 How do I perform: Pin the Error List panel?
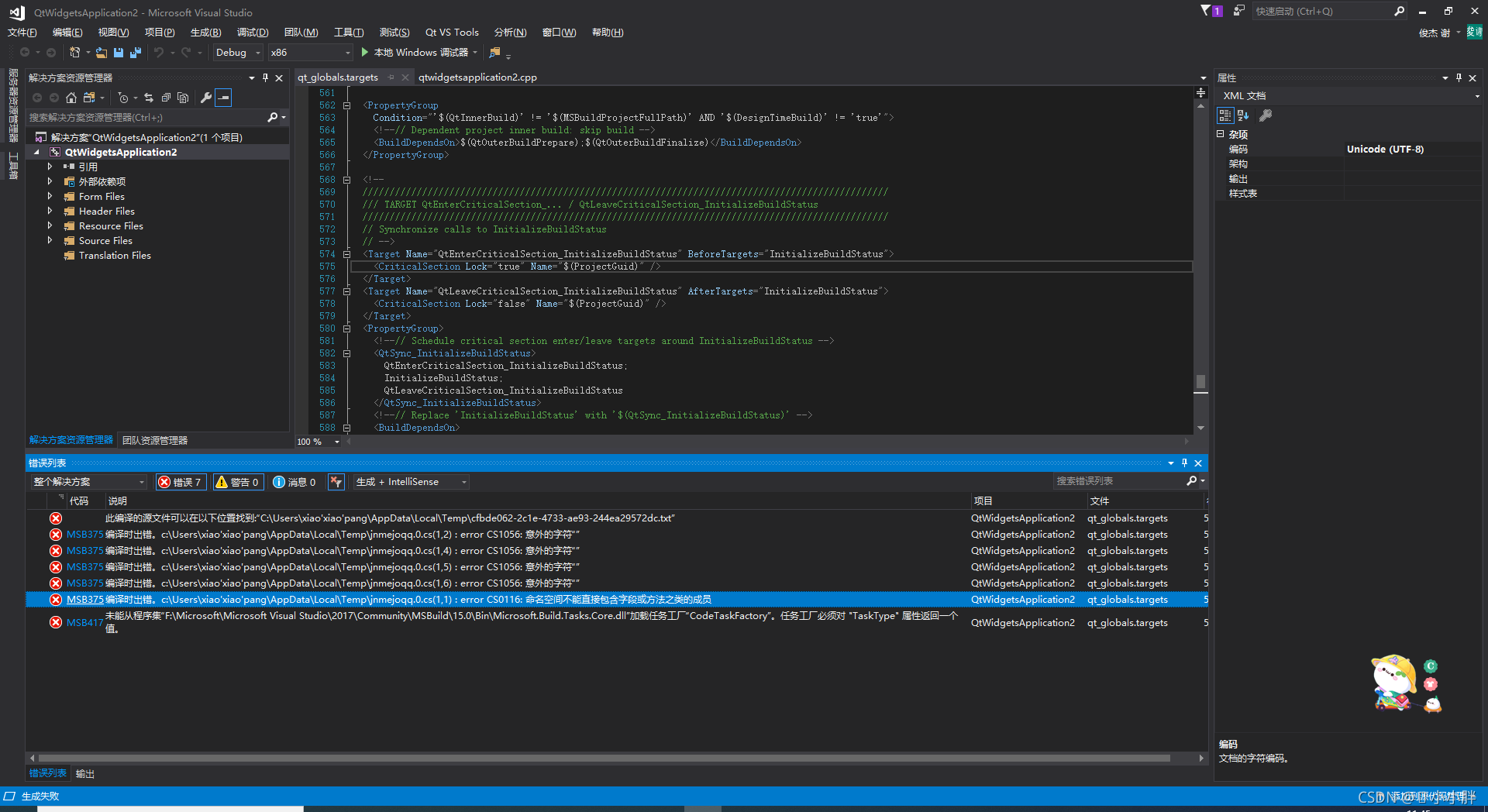click(x=1184, y=463)
